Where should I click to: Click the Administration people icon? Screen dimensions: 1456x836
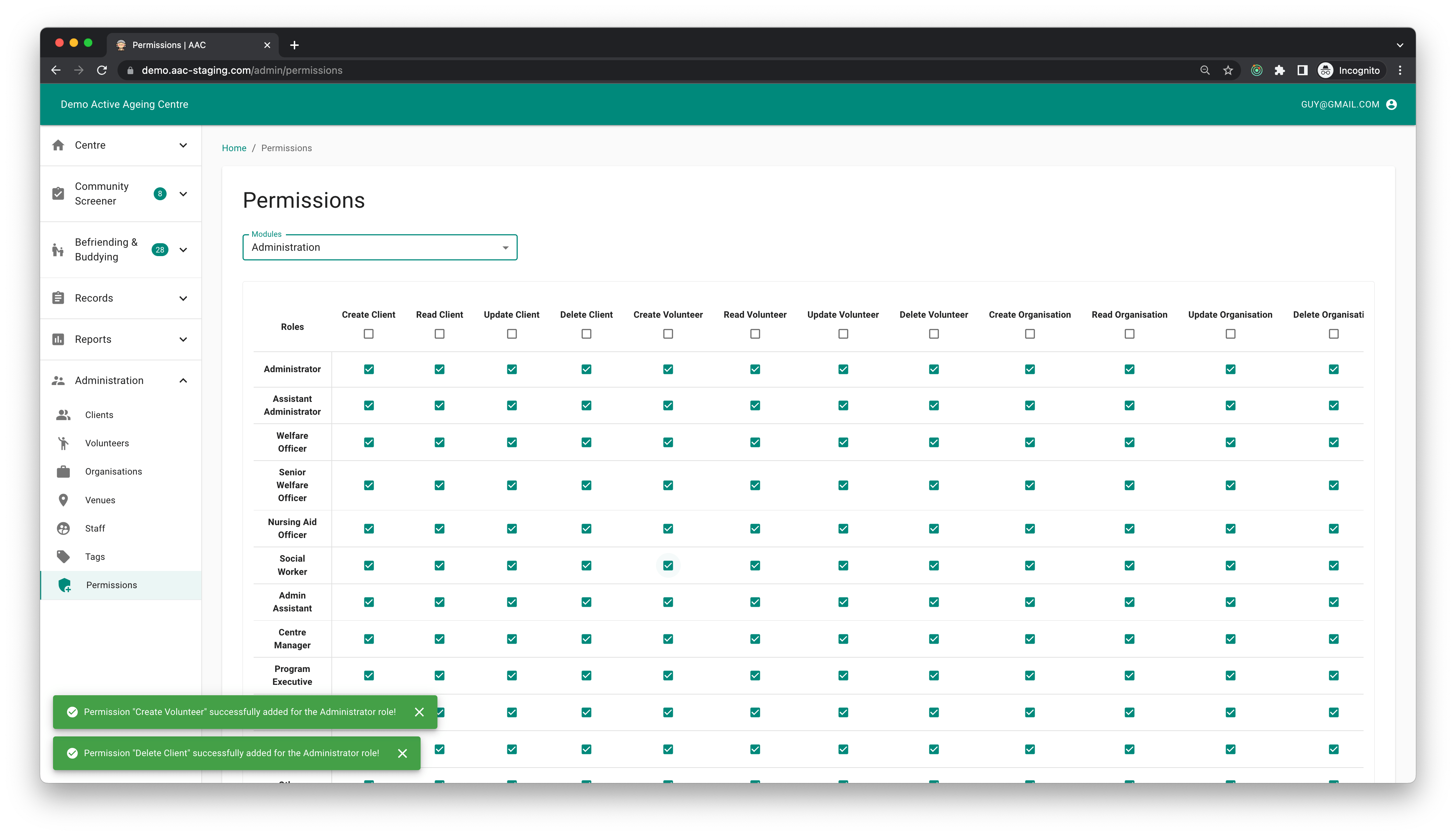click(58, 380)
